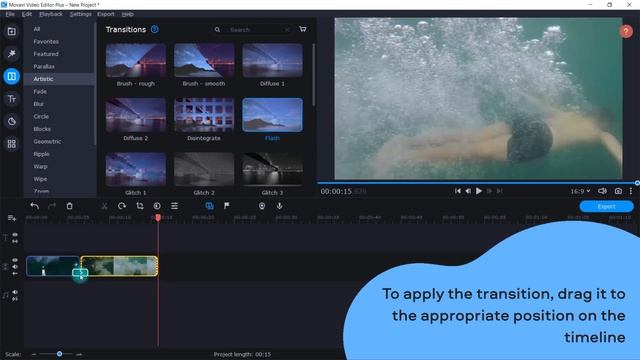
Task: Open the Stickers tab icon
Action: point(12,121)
